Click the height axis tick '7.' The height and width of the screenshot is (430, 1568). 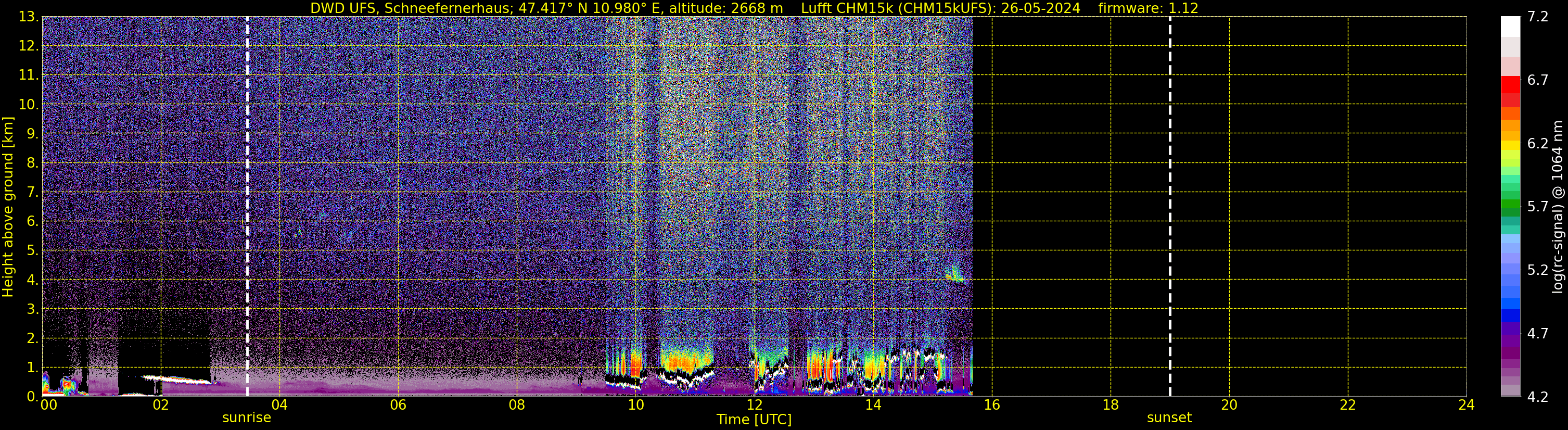32,193
